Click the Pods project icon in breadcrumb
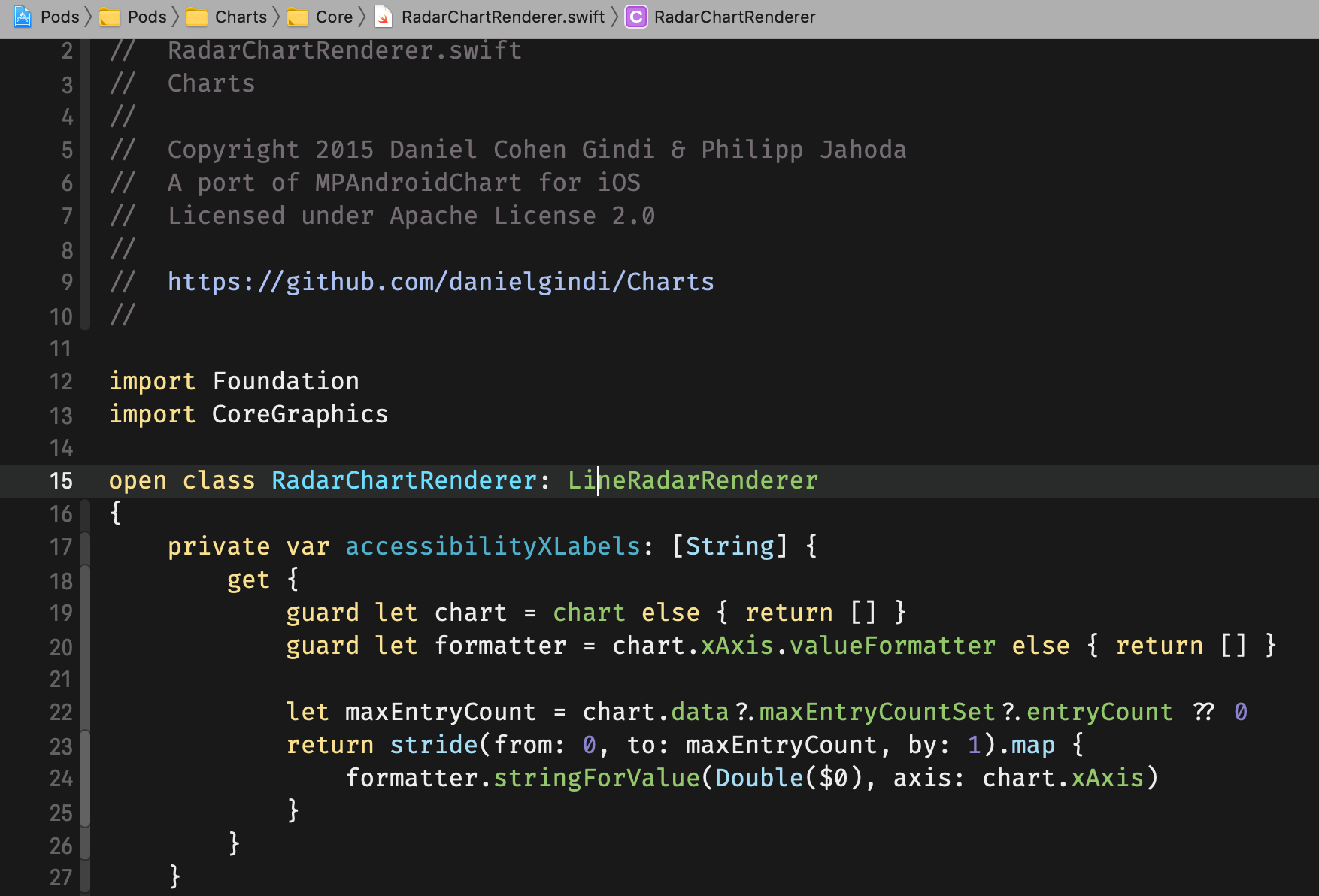This screenshot has width=1319, height=896. pyautogui.click(x=23, y=17)
